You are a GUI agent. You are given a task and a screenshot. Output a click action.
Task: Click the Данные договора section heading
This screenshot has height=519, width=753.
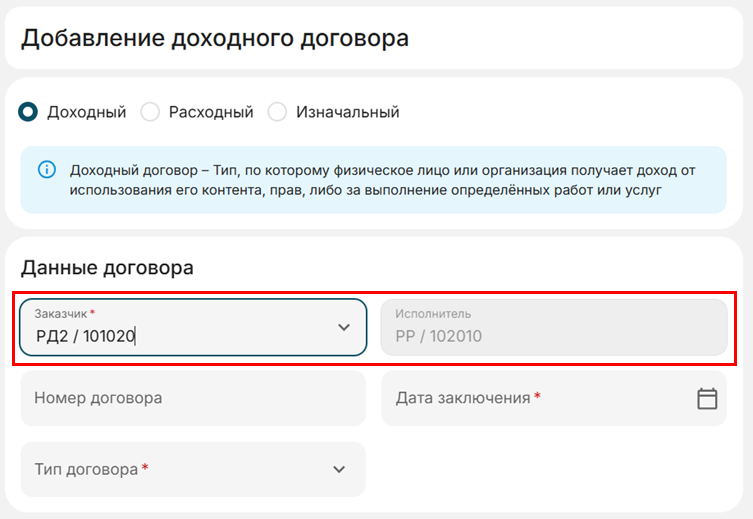coord(107,267)
